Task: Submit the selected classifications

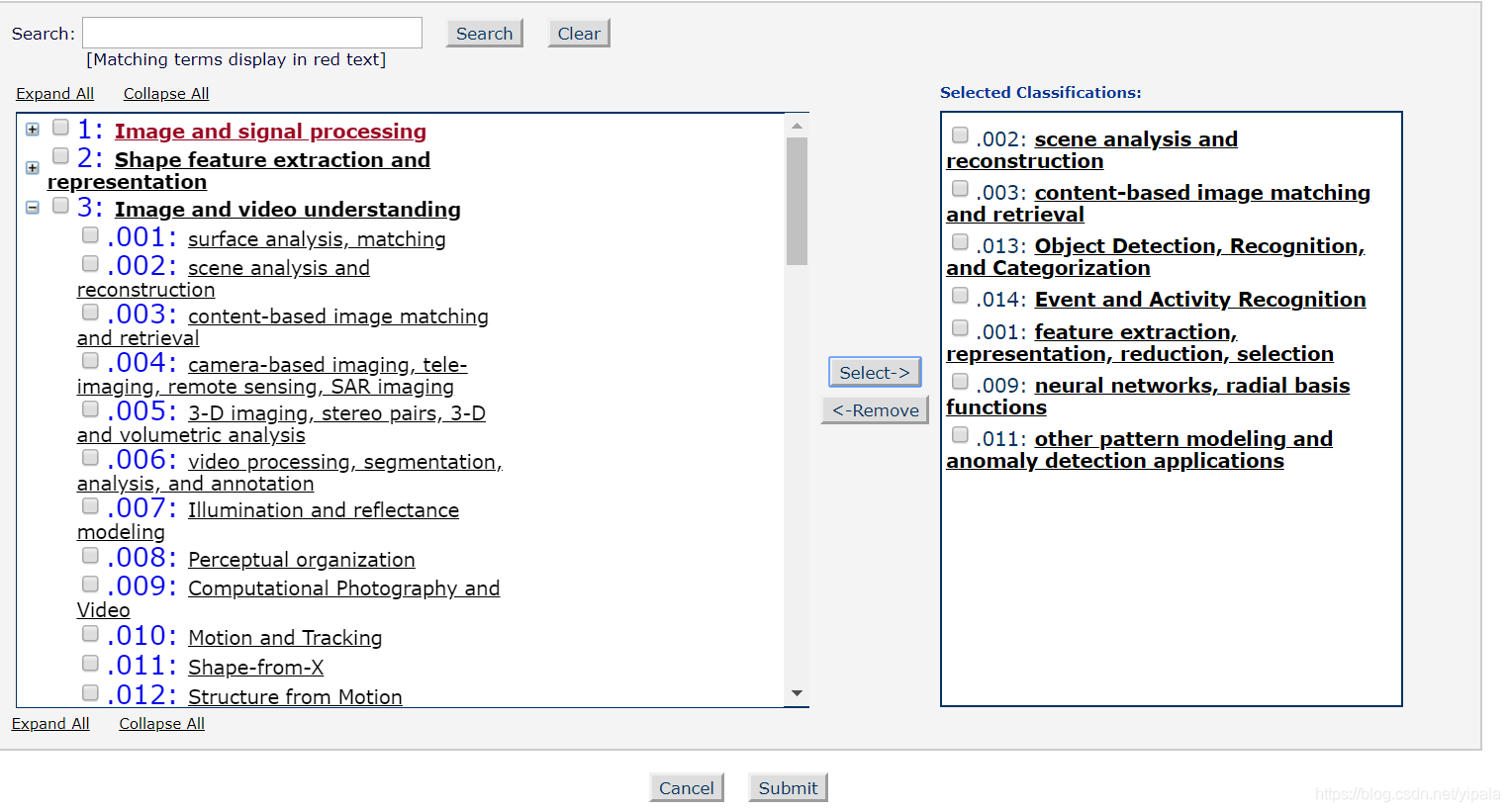Action: click(788, 787)
